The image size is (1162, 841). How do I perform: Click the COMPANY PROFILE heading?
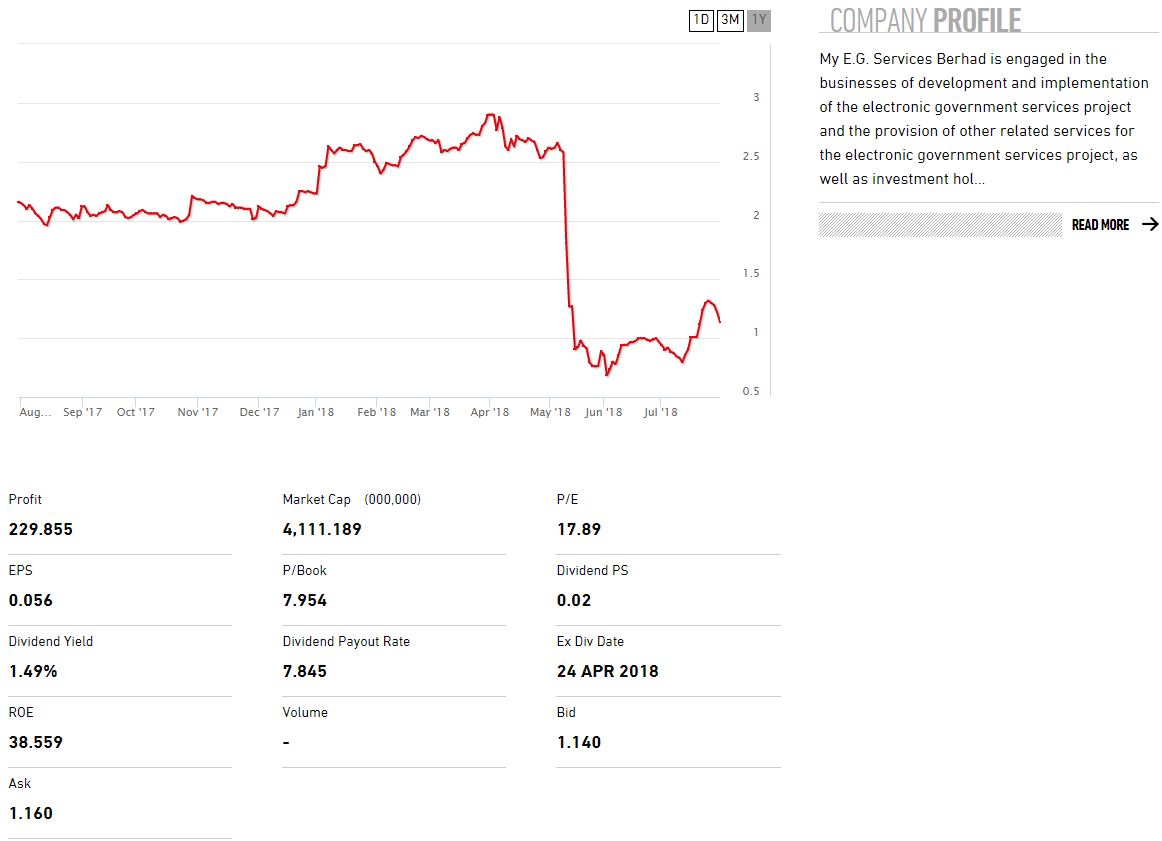(x=925, y=20)
